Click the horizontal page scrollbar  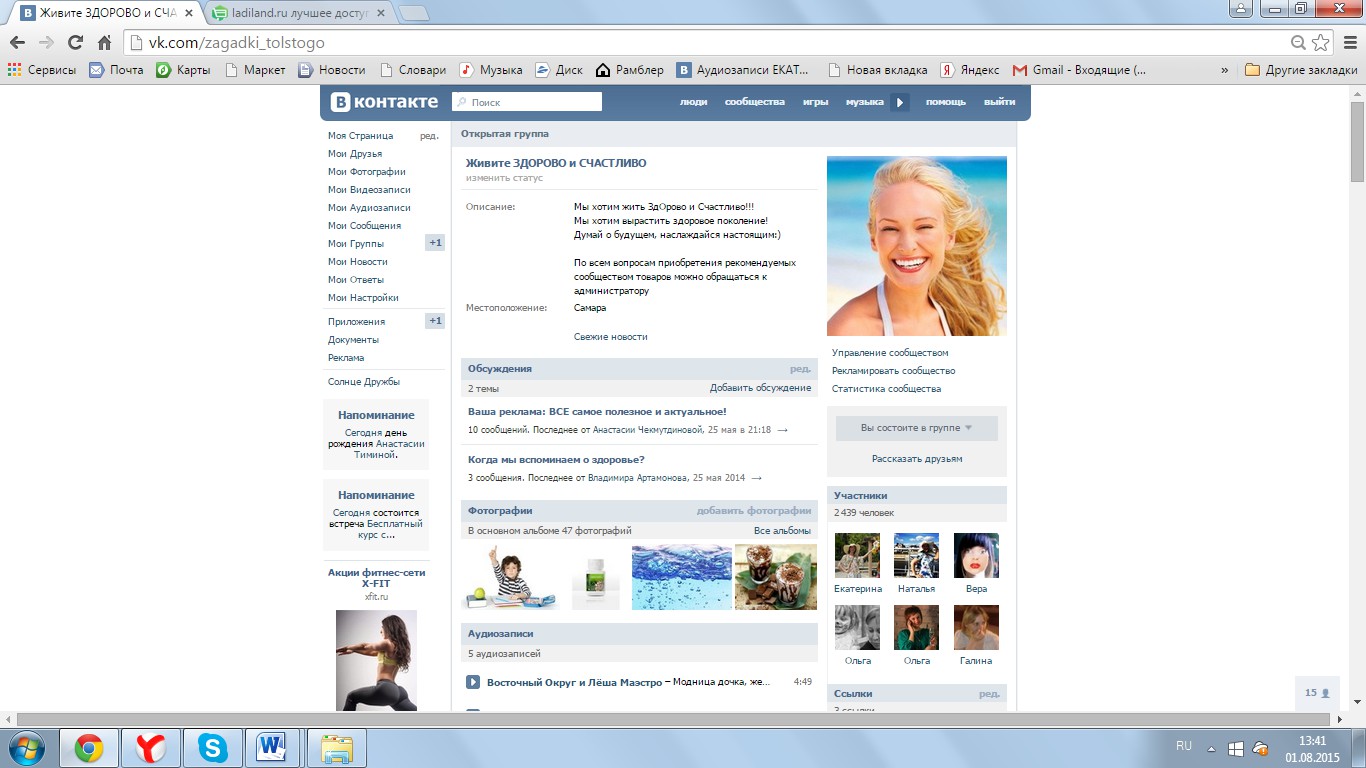(675, 719)
